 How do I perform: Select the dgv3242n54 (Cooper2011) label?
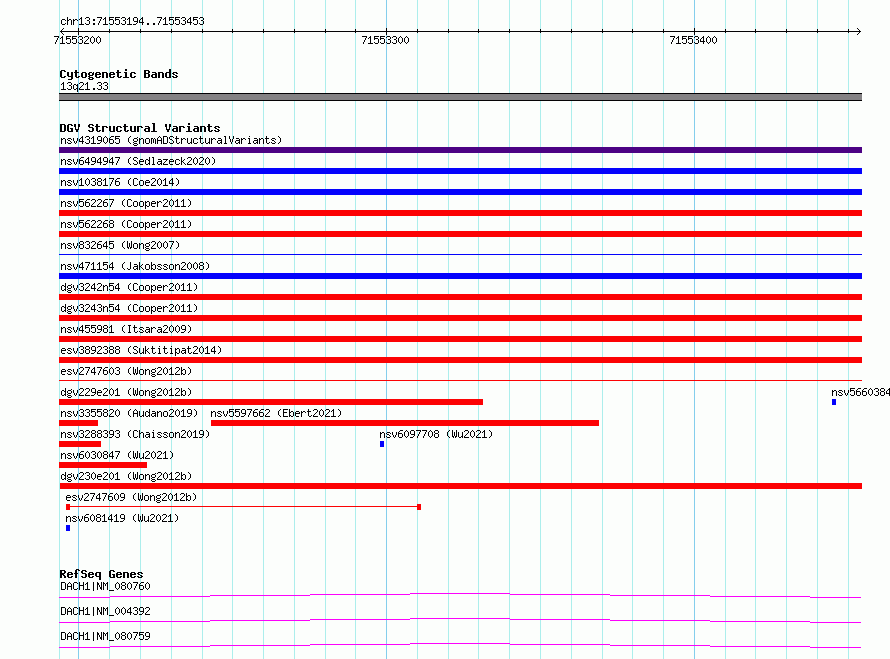coord(129,287)
